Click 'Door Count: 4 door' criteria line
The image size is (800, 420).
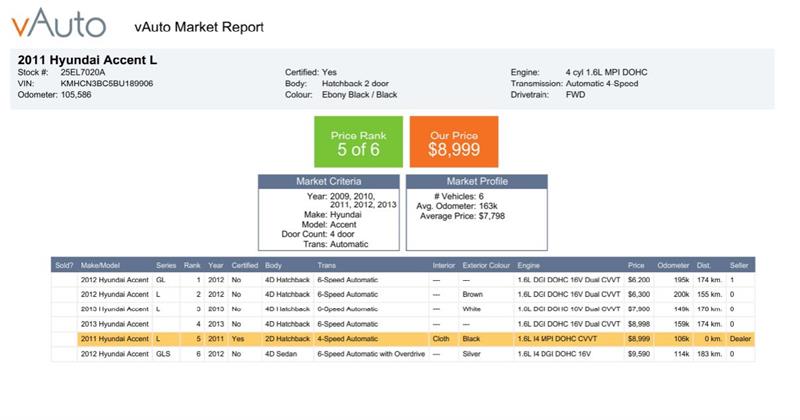[x=317, y=234]
